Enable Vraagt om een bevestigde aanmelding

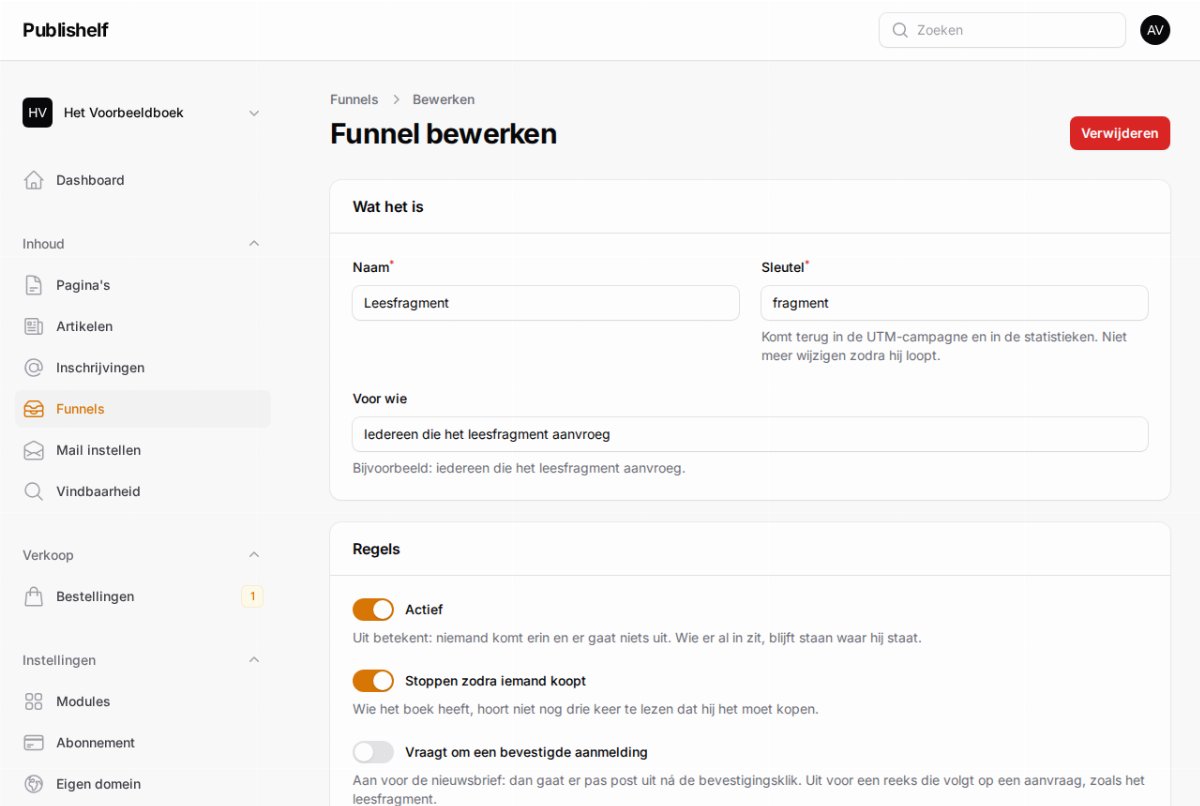pos(373,752)
